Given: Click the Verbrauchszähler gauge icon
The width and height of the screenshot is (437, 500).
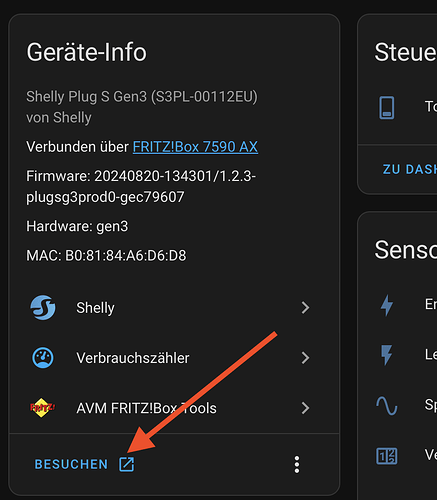Looking at the screenshot, I should 43,358.
